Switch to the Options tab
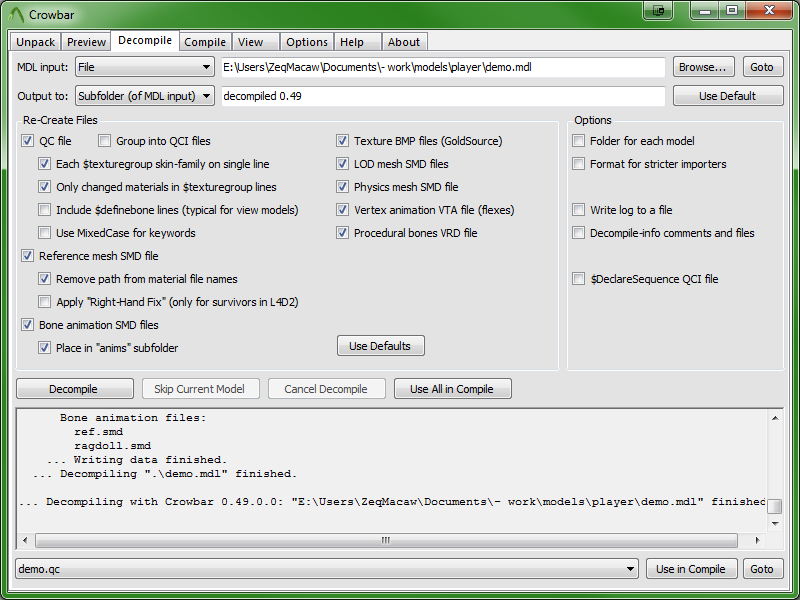Image resolution: width=800 pixels, height=600 pixels. [x=307, y=42]
